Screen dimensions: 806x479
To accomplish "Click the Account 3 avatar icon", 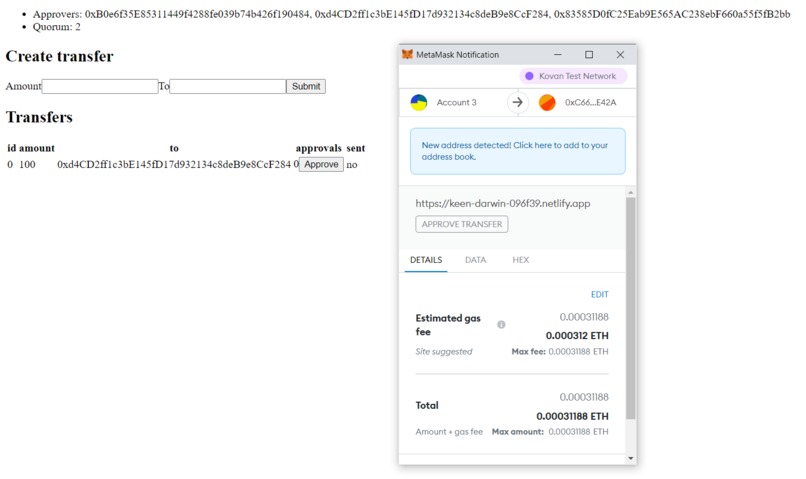I will [x=419, y=102].
